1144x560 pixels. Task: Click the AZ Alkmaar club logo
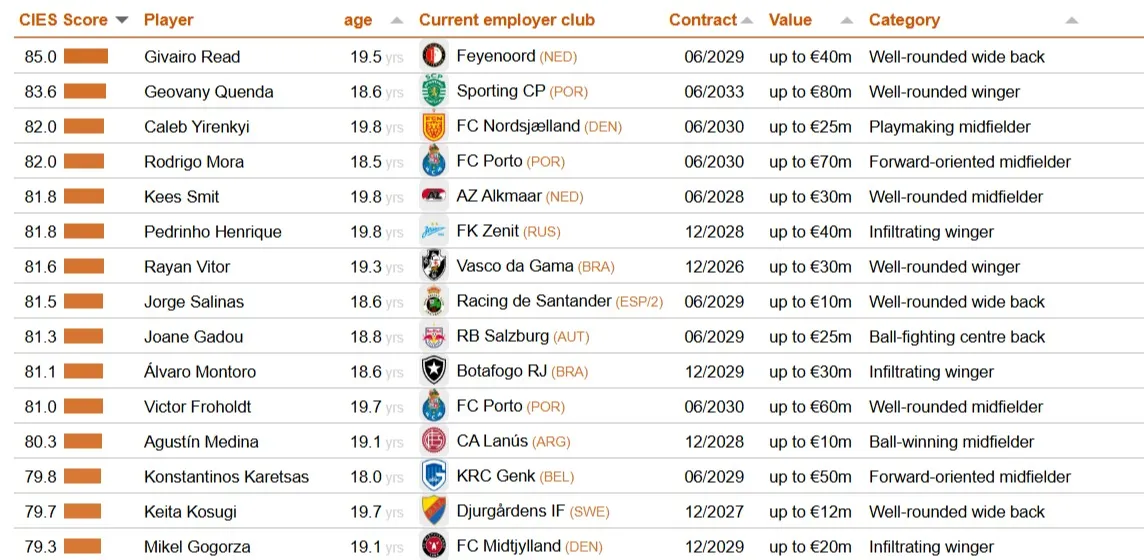(434, 196)
